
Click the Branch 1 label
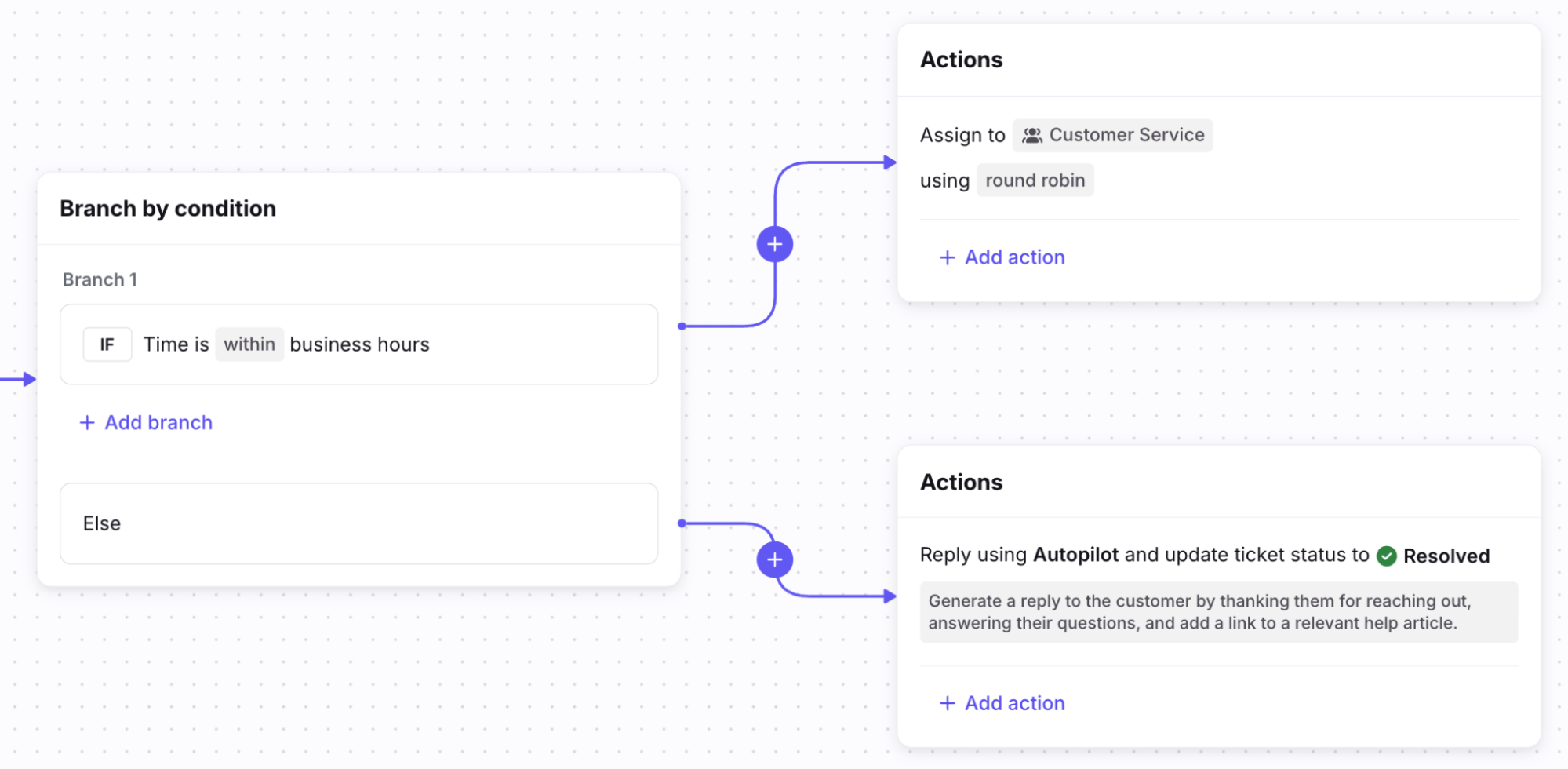point(100,279)
